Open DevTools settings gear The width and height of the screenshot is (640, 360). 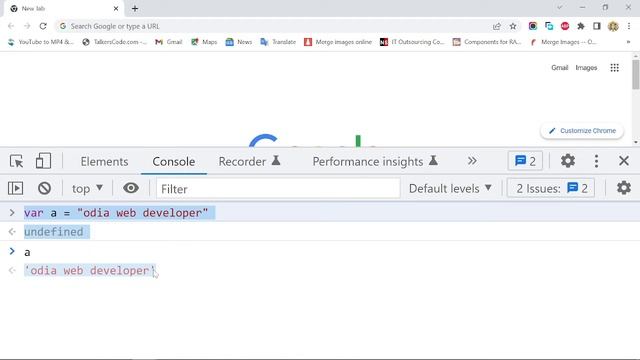(568, 161)
